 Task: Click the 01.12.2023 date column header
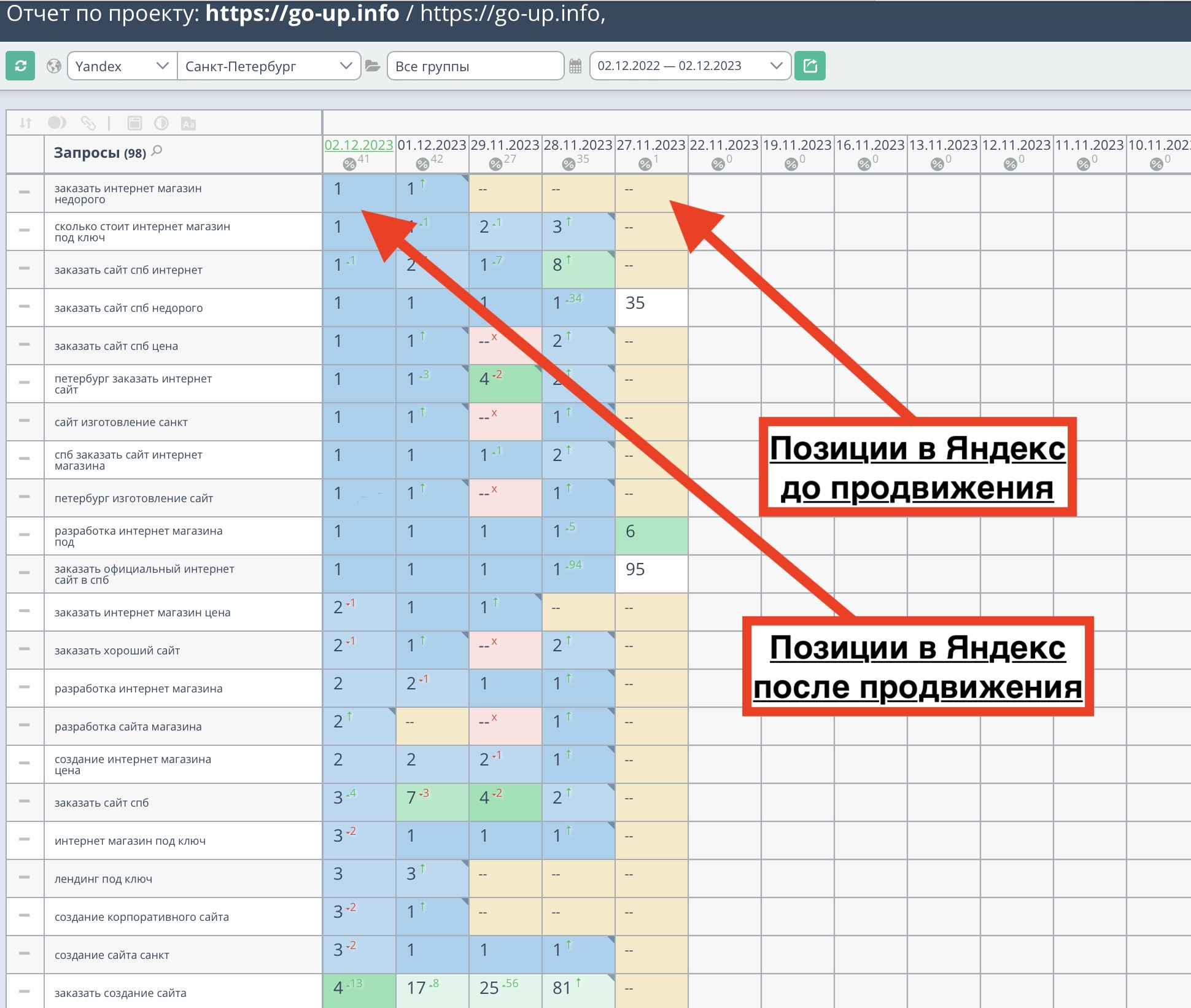(432, 145)
